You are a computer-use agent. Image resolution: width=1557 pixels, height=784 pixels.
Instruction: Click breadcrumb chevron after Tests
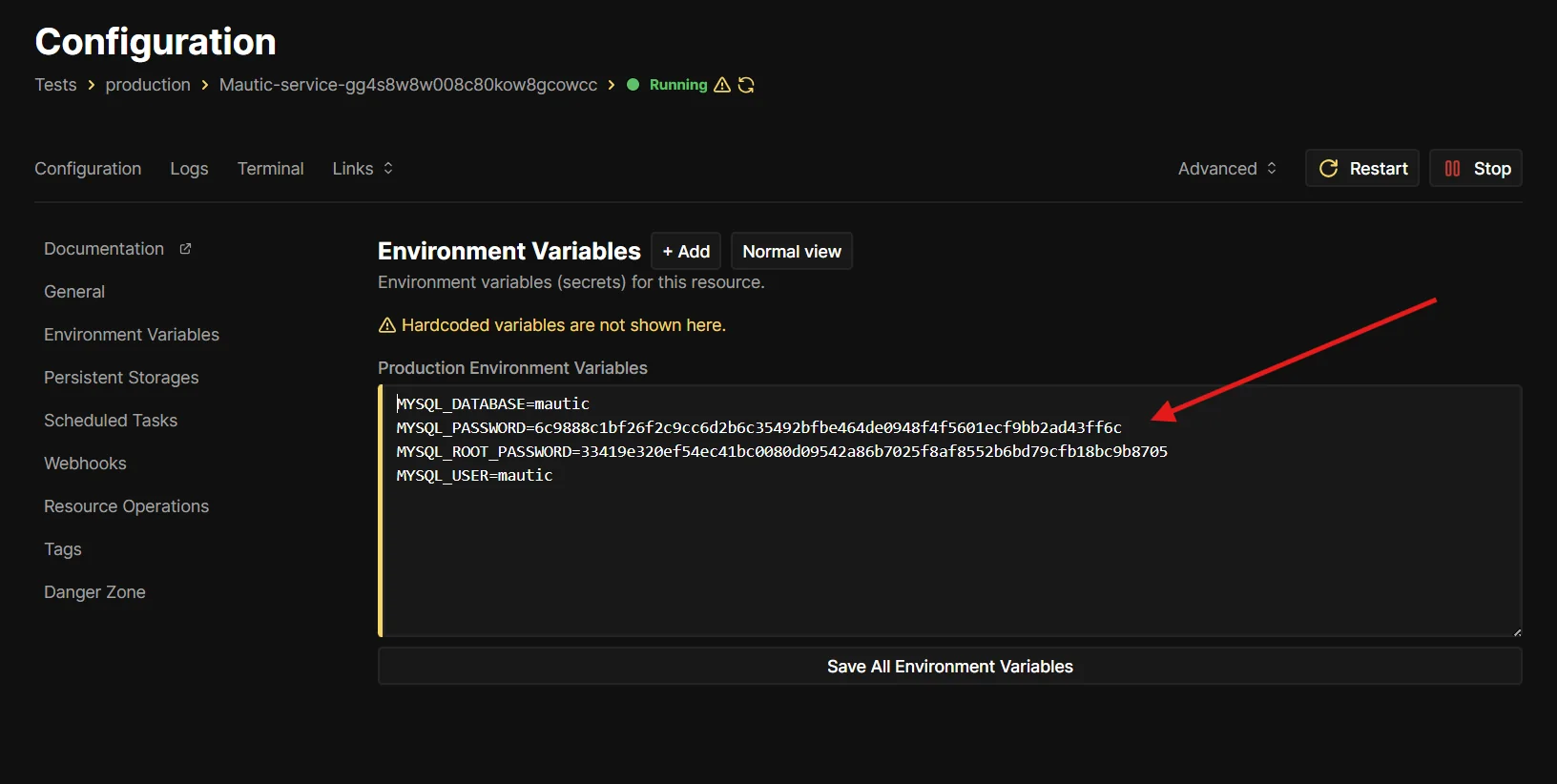91,85
